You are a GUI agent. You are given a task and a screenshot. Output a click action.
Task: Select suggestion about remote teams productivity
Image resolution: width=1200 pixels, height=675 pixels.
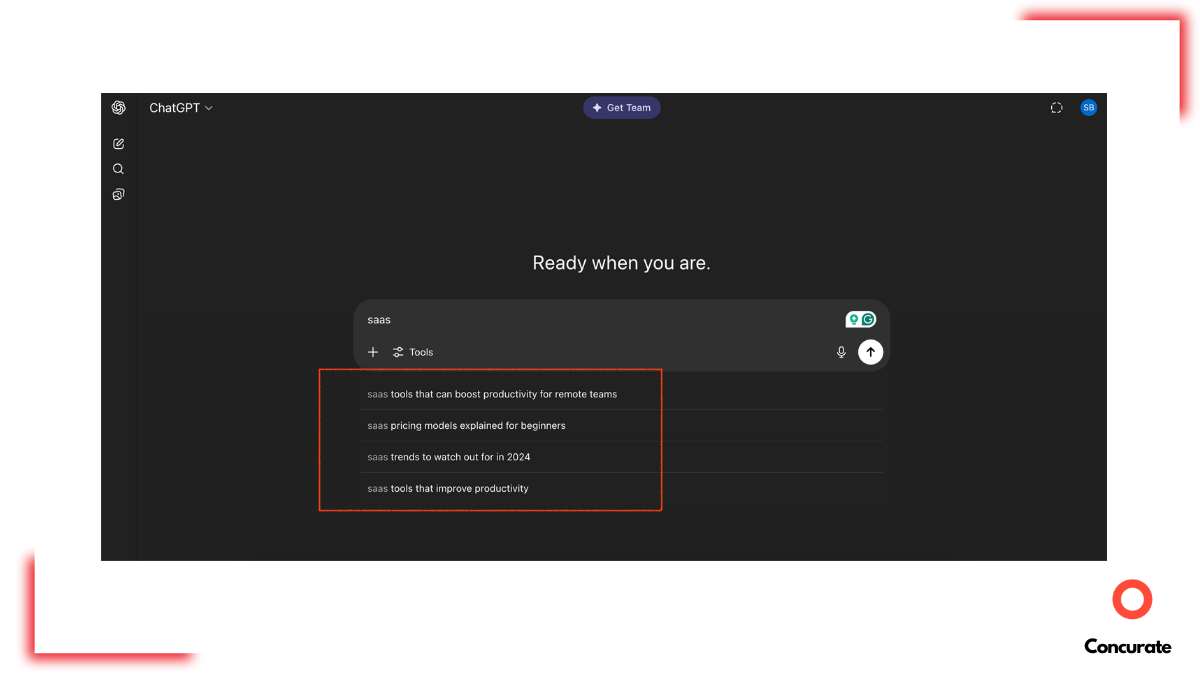coord(621,394)
